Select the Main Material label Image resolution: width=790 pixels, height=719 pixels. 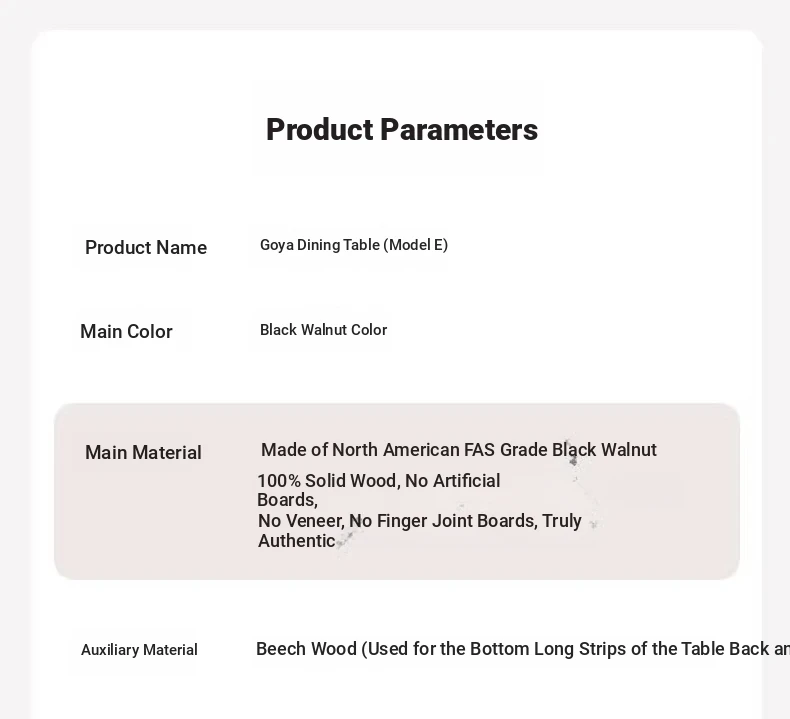(x=143, y=452)
